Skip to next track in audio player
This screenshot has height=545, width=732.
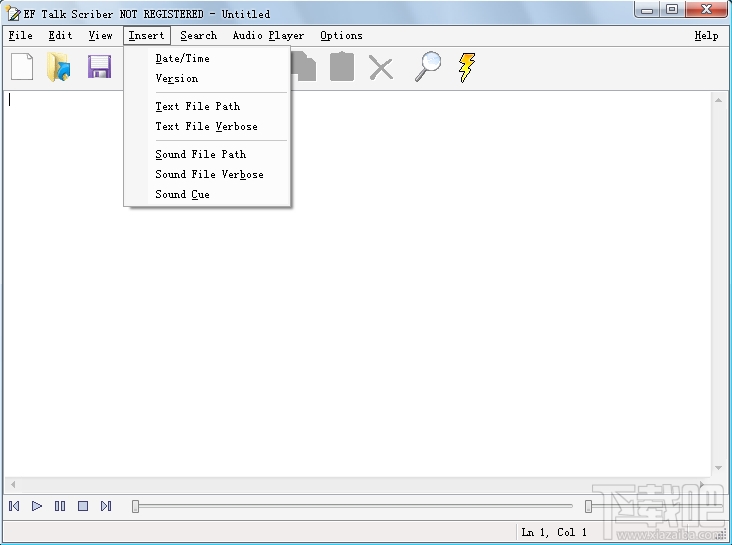(106, 506)
